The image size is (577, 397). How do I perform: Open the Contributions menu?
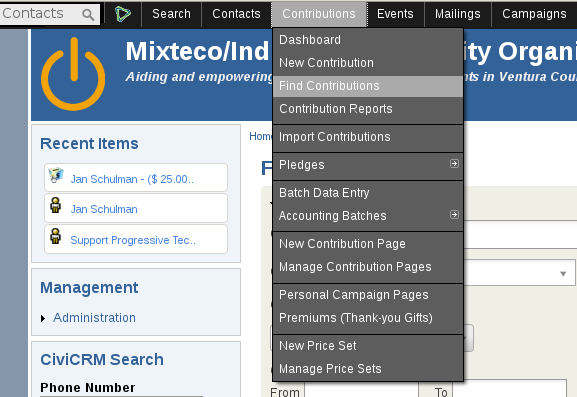319,14
